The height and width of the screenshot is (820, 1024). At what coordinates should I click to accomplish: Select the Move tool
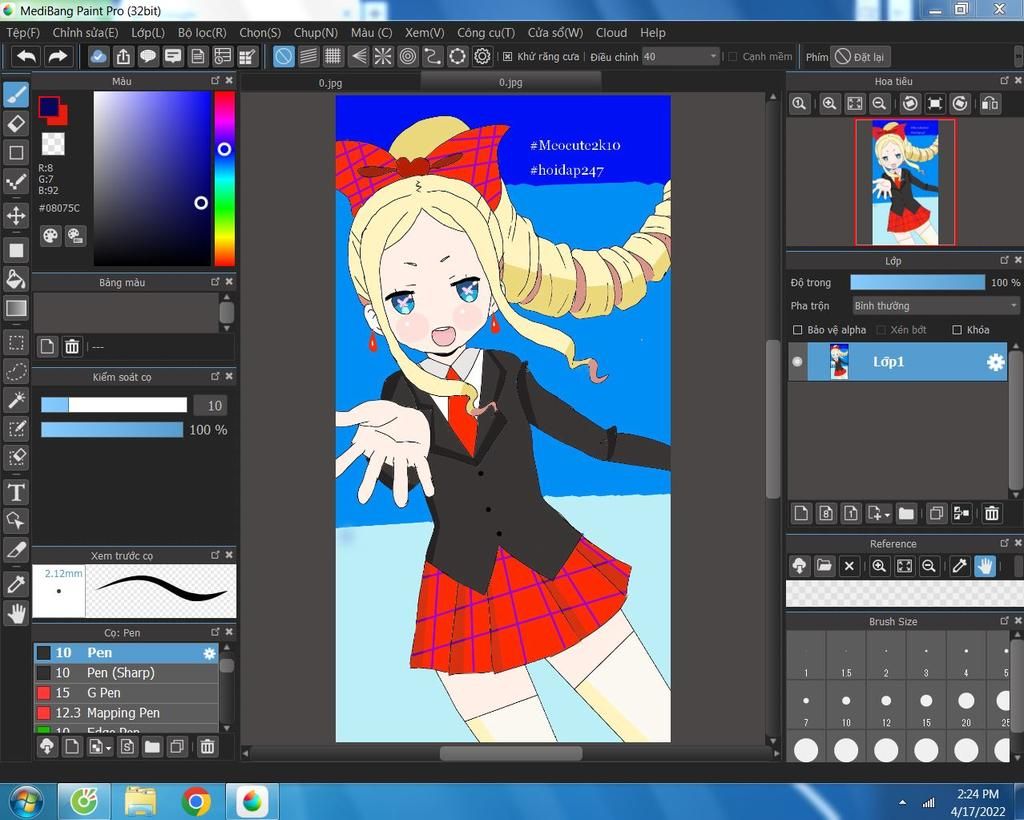[x=16, y=215]
